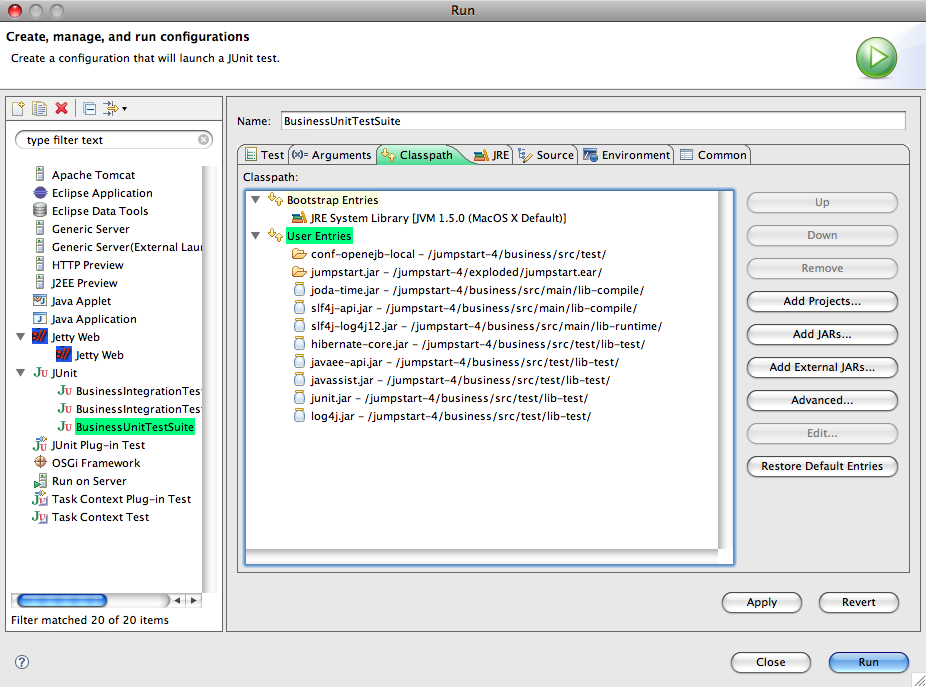
Task: Click the Eclipse Data Tools database icon
Action: click(x=40, y=210)
